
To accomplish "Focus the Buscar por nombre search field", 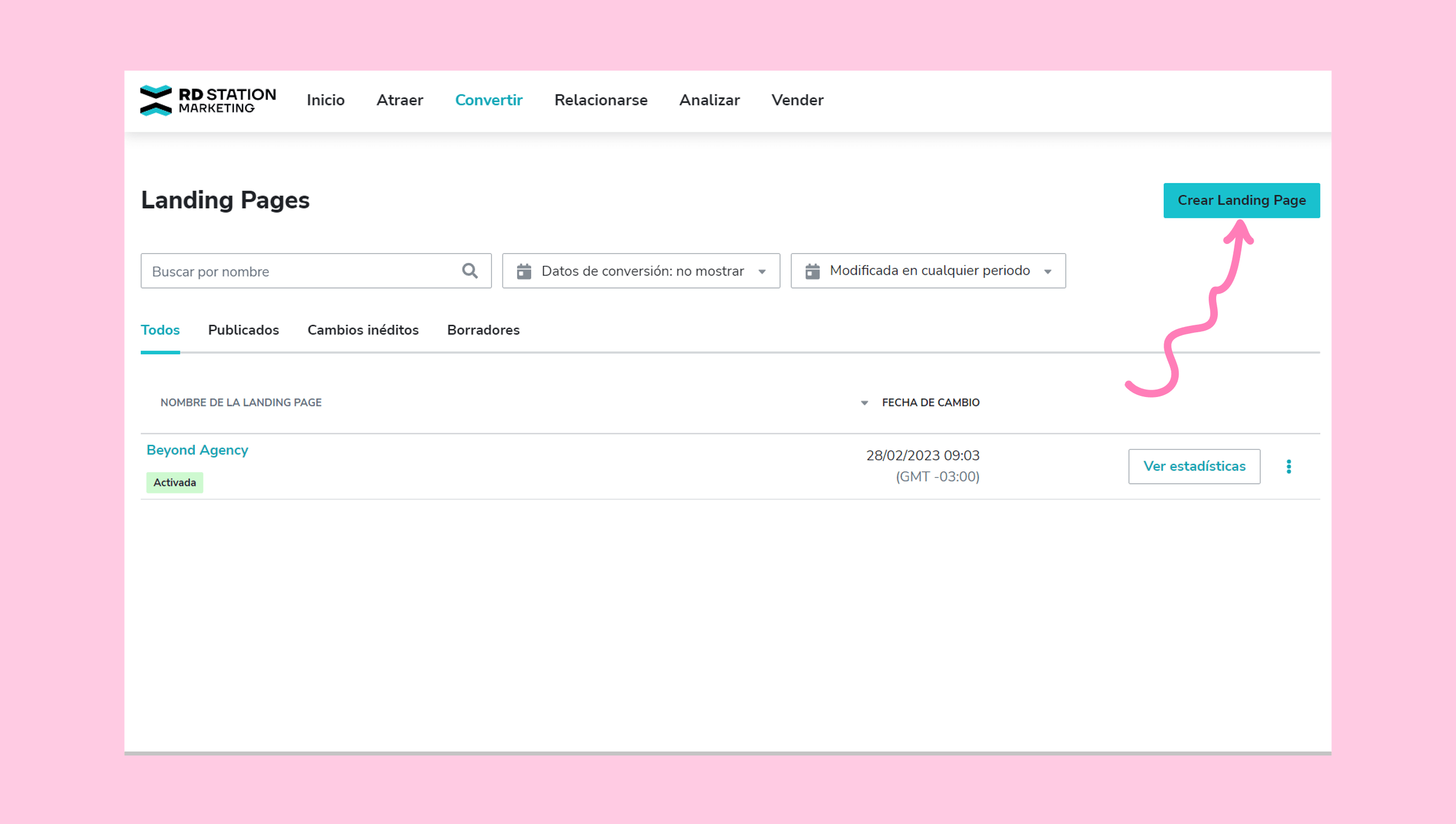I will pyautogui.click(x=300, y=271).
